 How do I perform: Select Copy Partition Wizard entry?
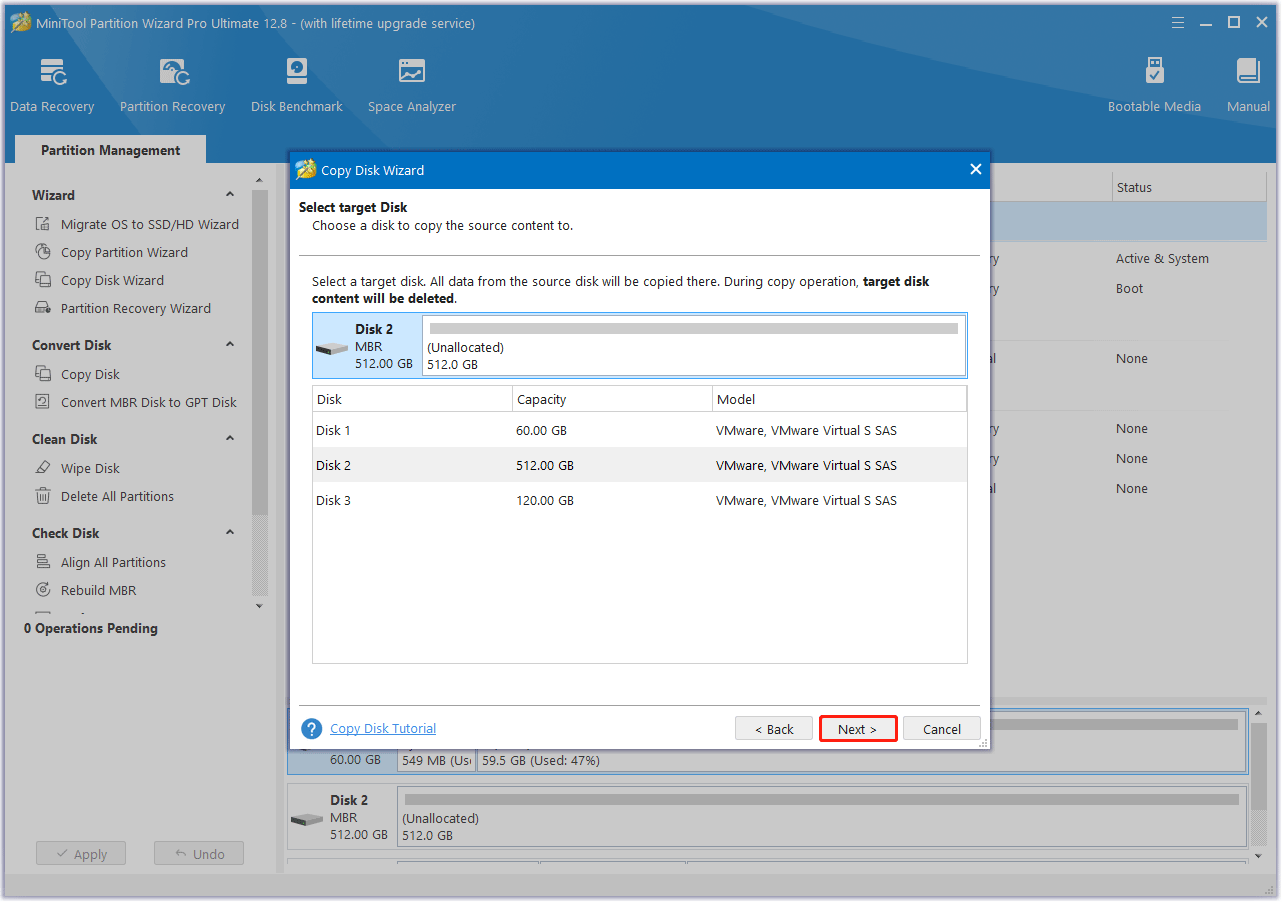pyautogui.click(x=124, y=252)
